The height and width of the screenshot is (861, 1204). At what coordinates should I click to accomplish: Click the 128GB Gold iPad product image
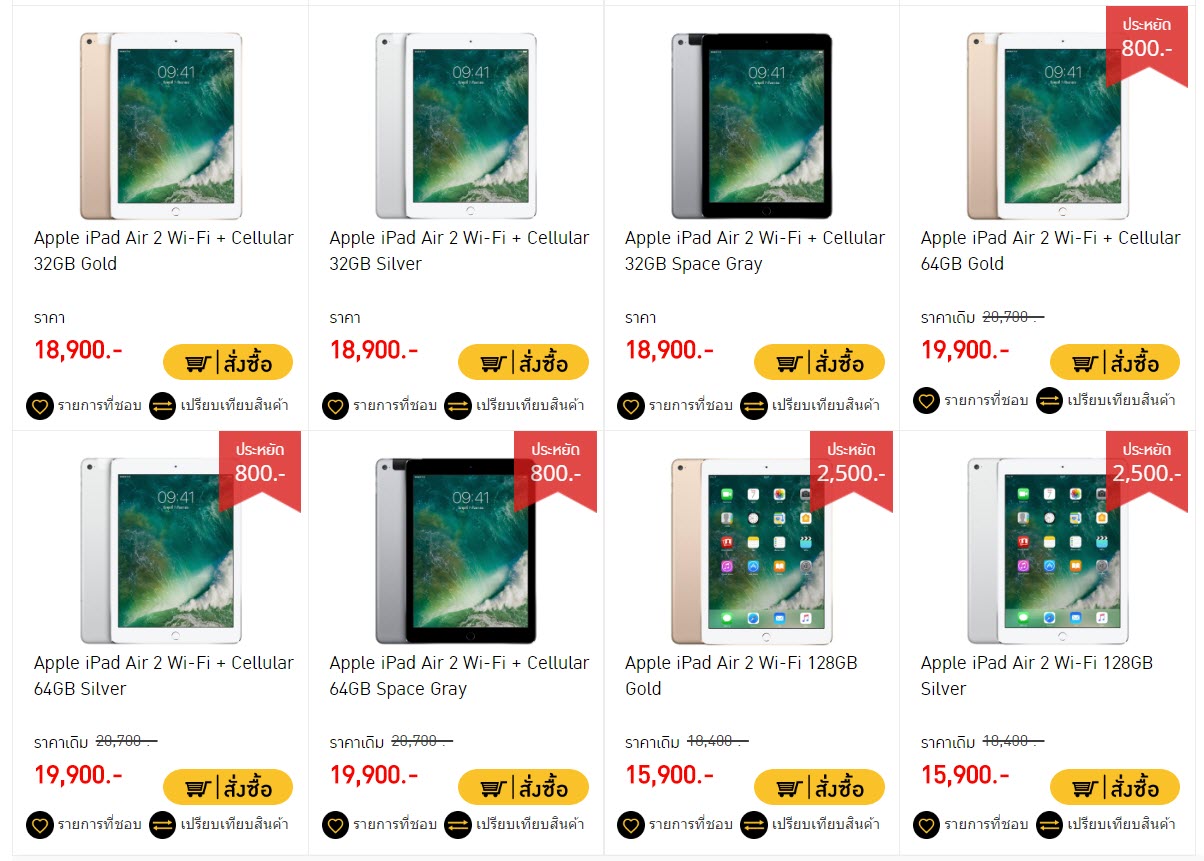[752, 551]
